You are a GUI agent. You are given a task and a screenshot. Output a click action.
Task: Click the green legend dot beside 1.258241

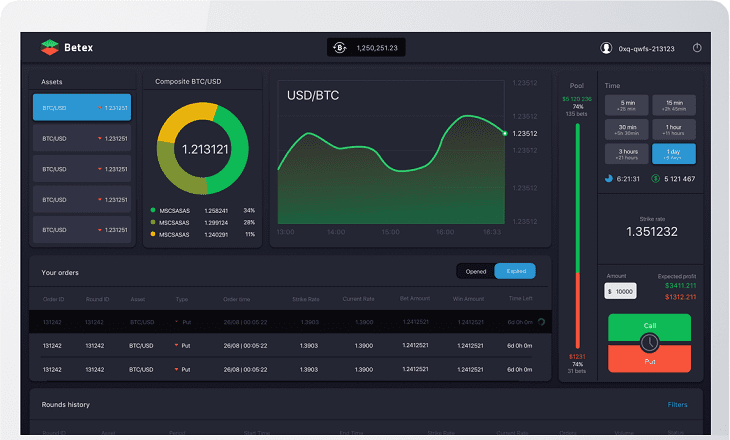point(153,210)
